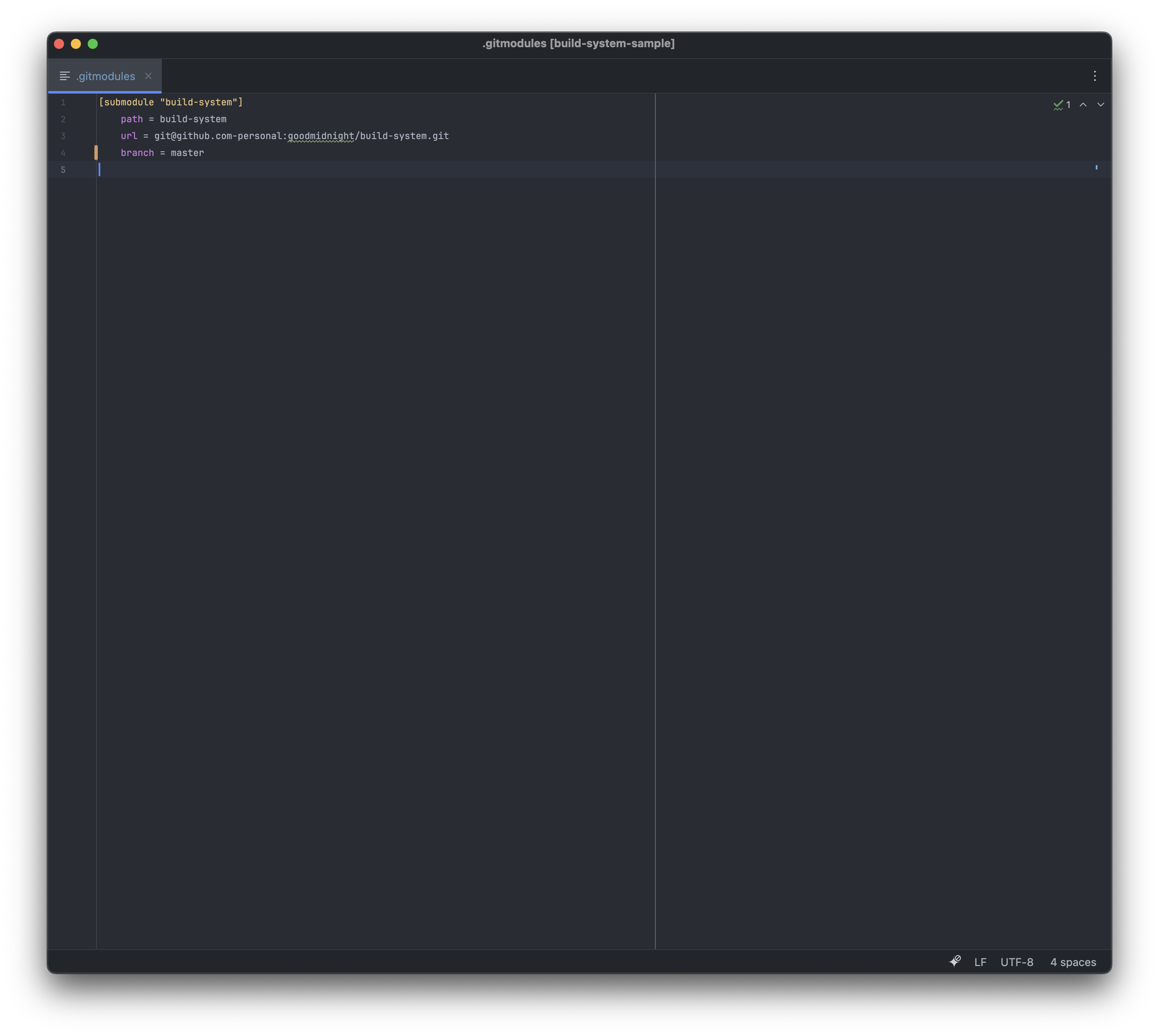Click the underlined word 'goodmidnight'

coord(321,136)
